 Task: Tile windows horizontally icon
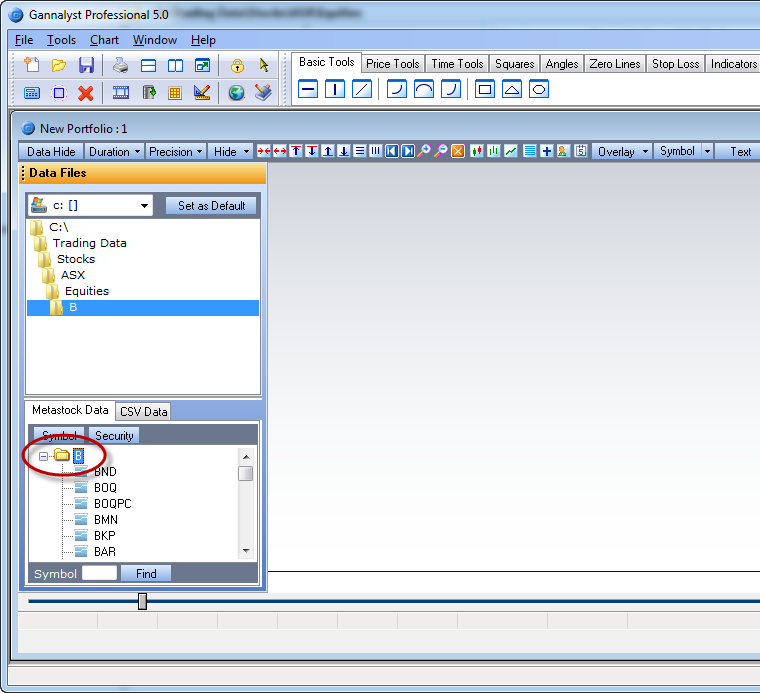pos(148,65)
